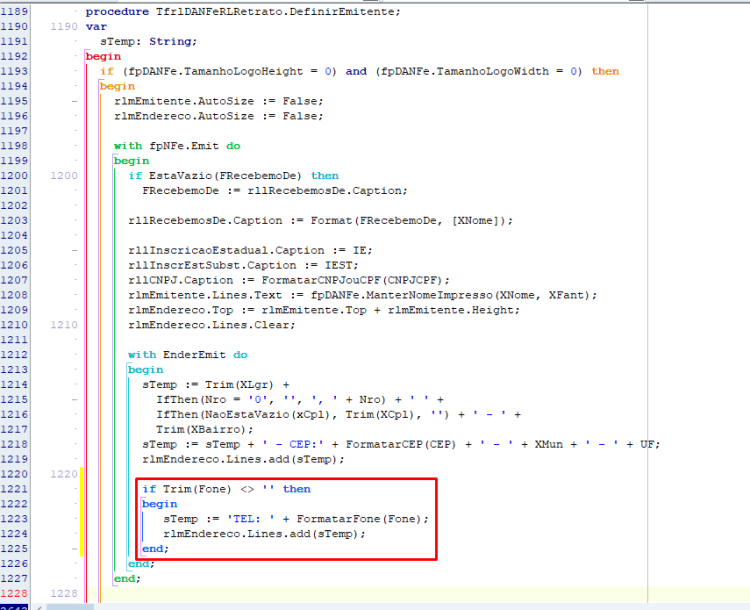Click the gutter label 1200
Viewport: 750px width, 610px height.
click(x=64, y=176)
